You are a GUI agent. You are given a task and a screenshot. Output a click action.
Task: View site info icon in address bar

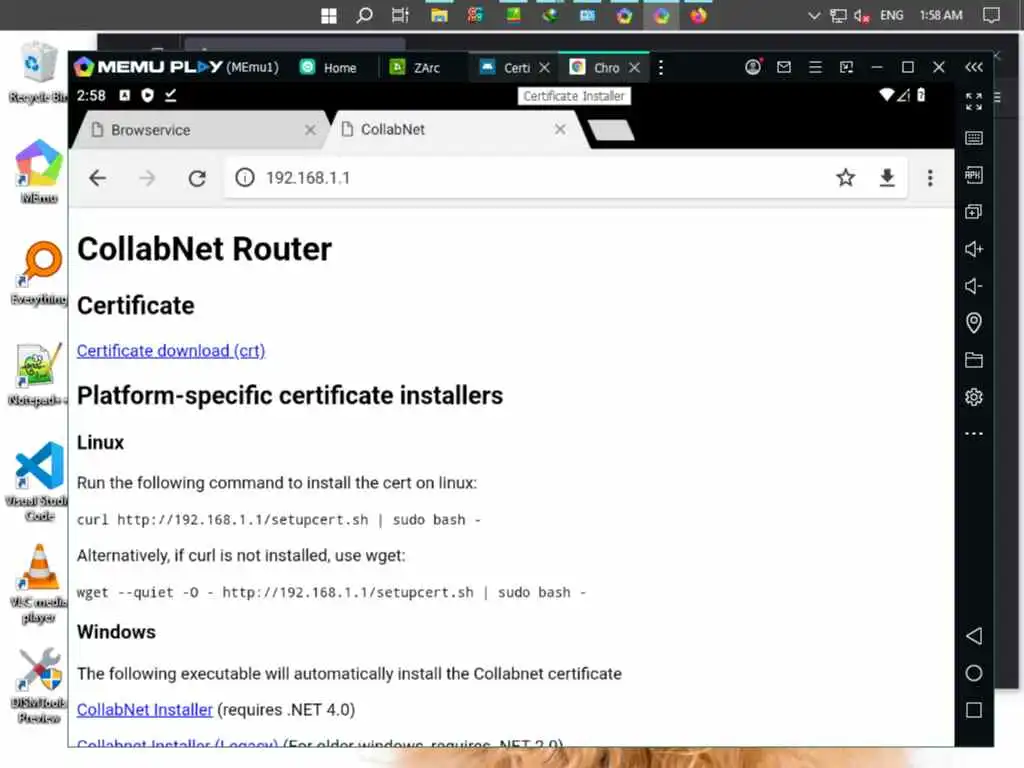tap(245, 178)
